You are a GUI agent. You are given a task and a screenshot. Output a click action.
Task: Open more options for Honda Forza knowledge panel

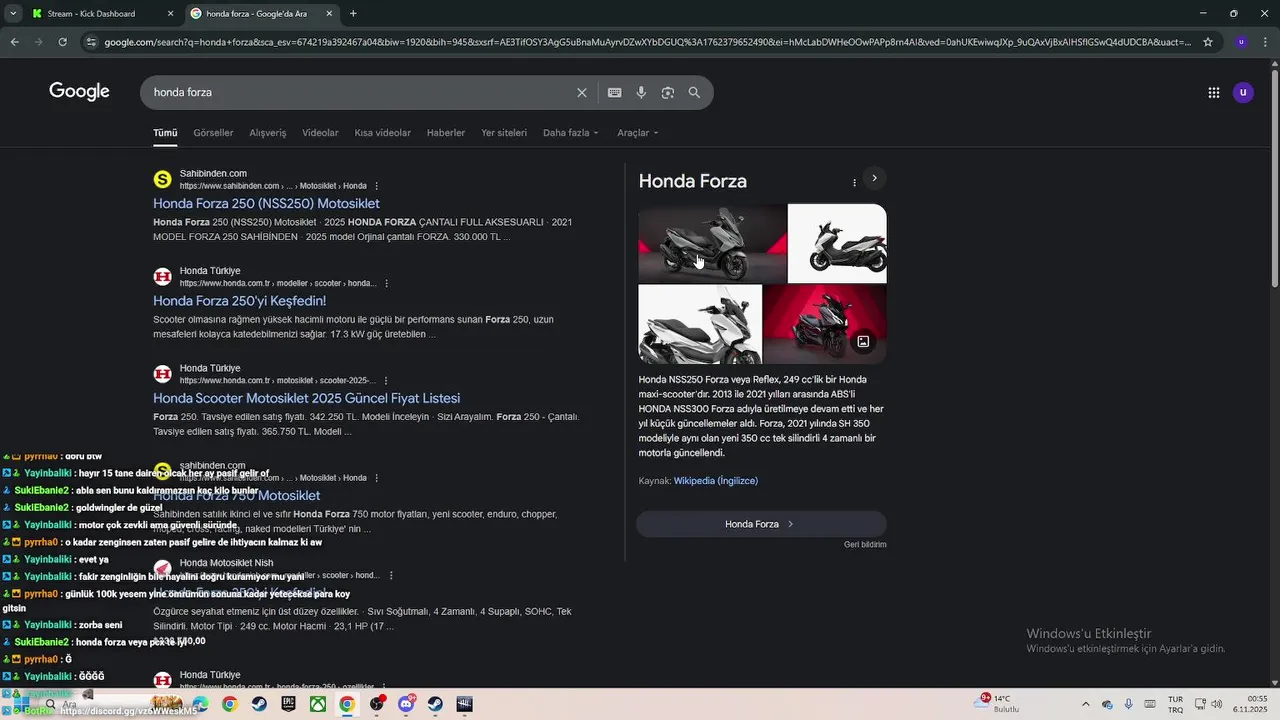point(854,183)
